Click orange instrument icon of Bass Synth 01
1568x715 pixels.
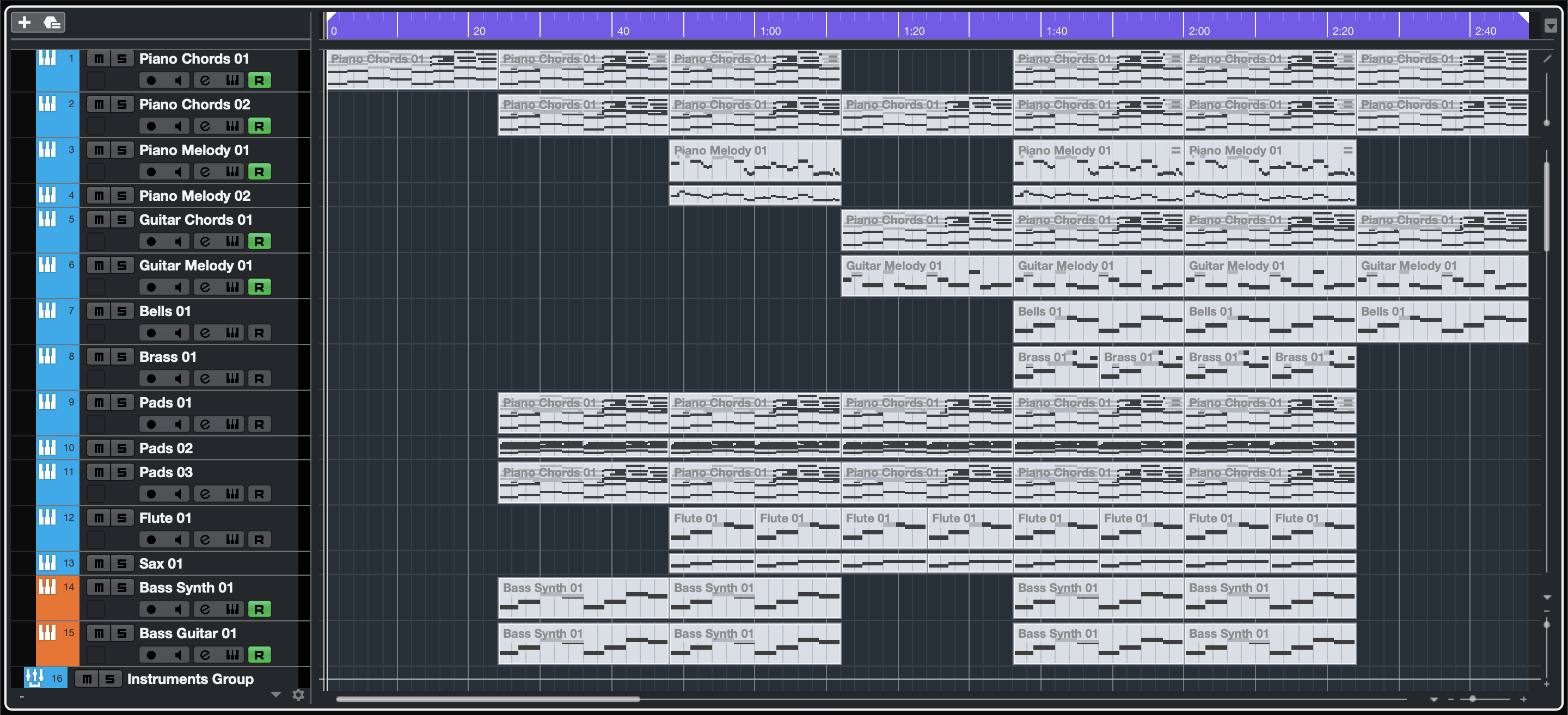(47, 587)
